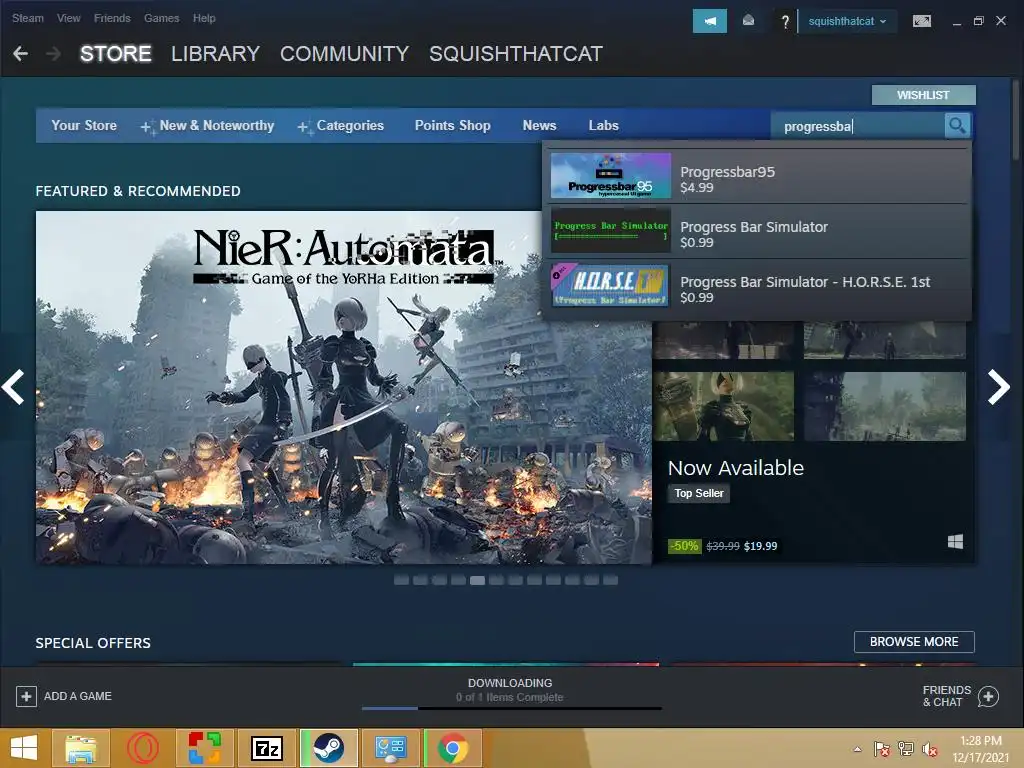This screenshot has height=768, width=1024.
Task: Click the Top Seller tag
Action: (x=699, y=493)
